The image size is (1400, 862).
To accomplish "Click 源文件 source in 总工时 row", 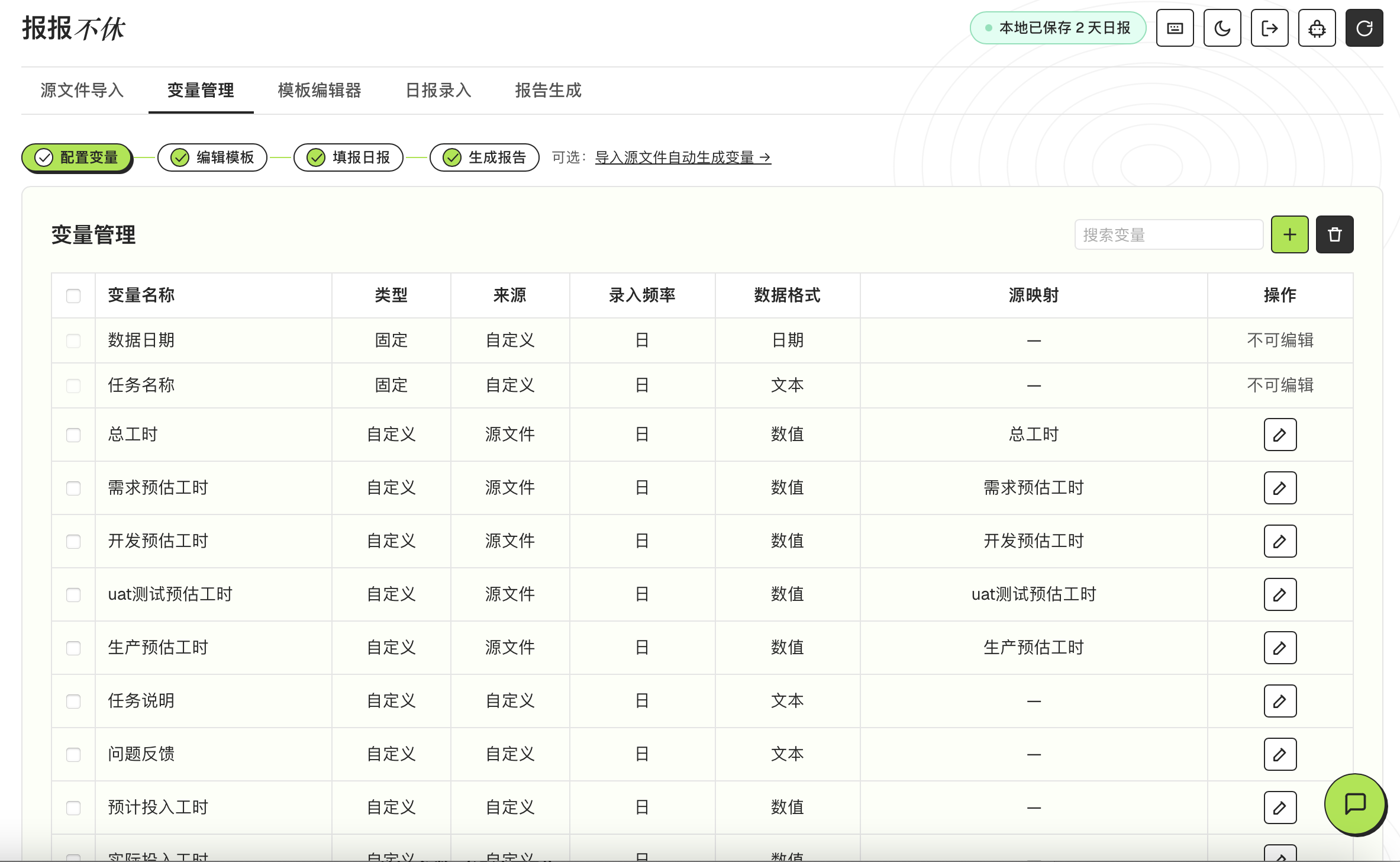I will (509, 435).
